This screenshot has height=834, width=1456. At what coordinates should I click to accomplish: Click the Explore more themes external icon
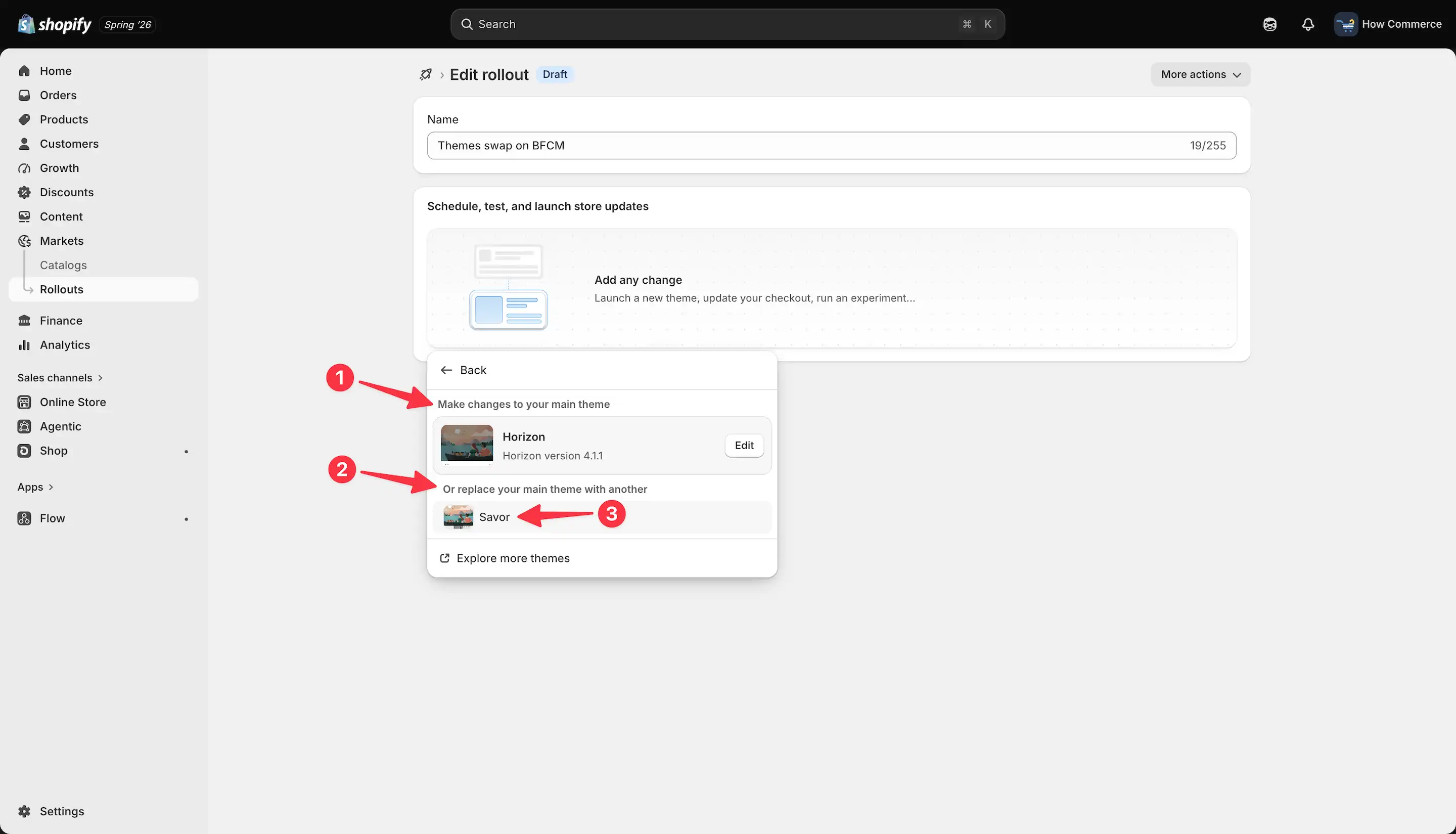444,558
